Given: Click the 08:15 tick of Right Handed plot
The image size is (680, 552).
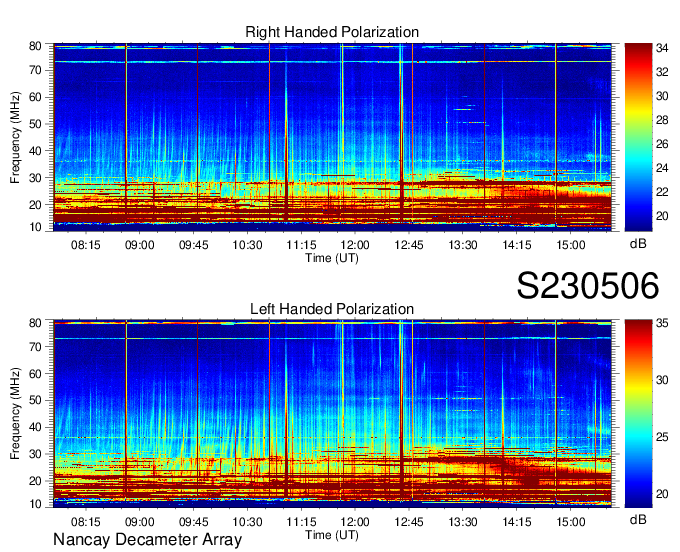Looking at the screenshot, I should coord(85,245).
